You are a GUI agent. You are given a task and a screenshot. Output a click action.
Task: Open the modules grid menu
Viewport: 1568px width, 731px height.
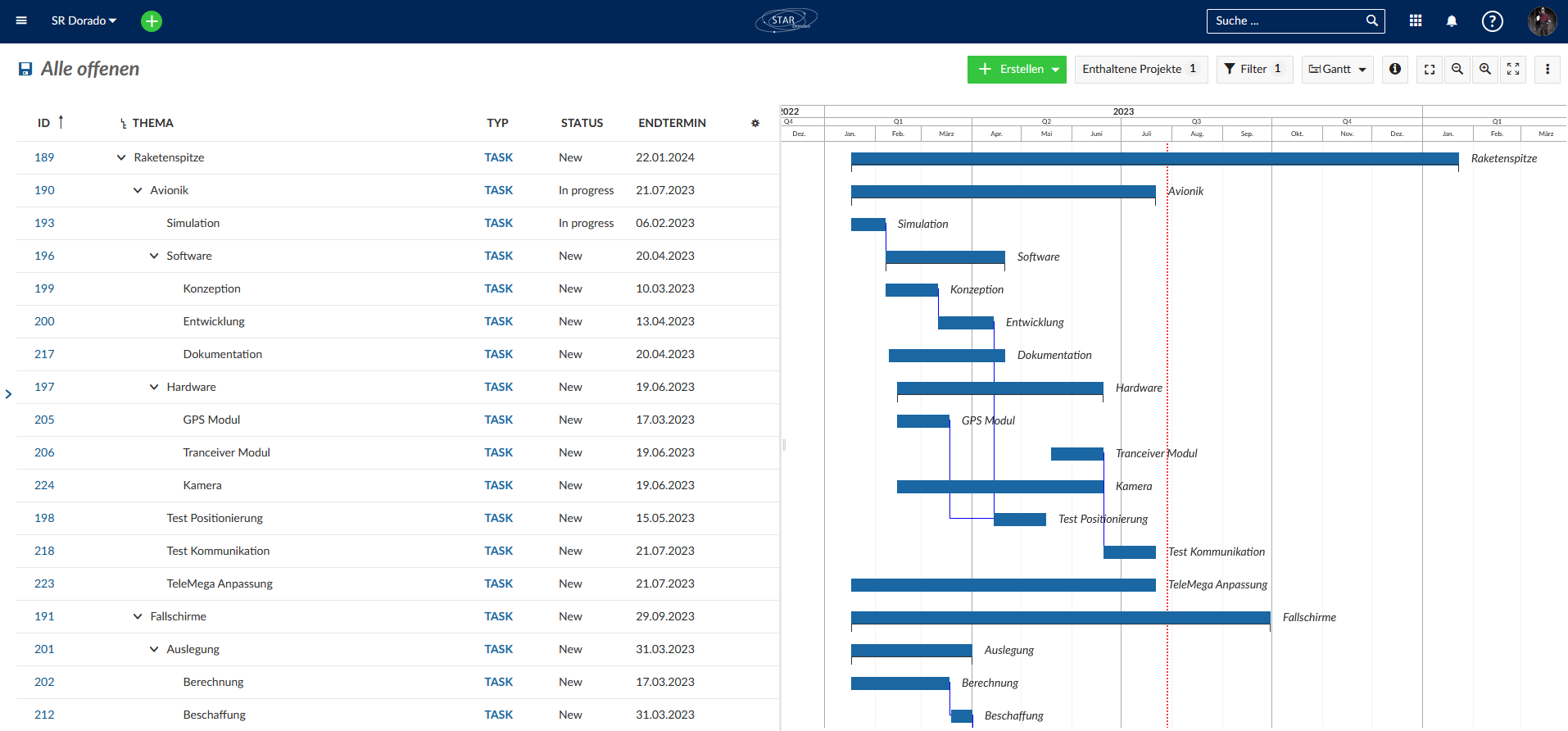click(x=1416, y=21)
